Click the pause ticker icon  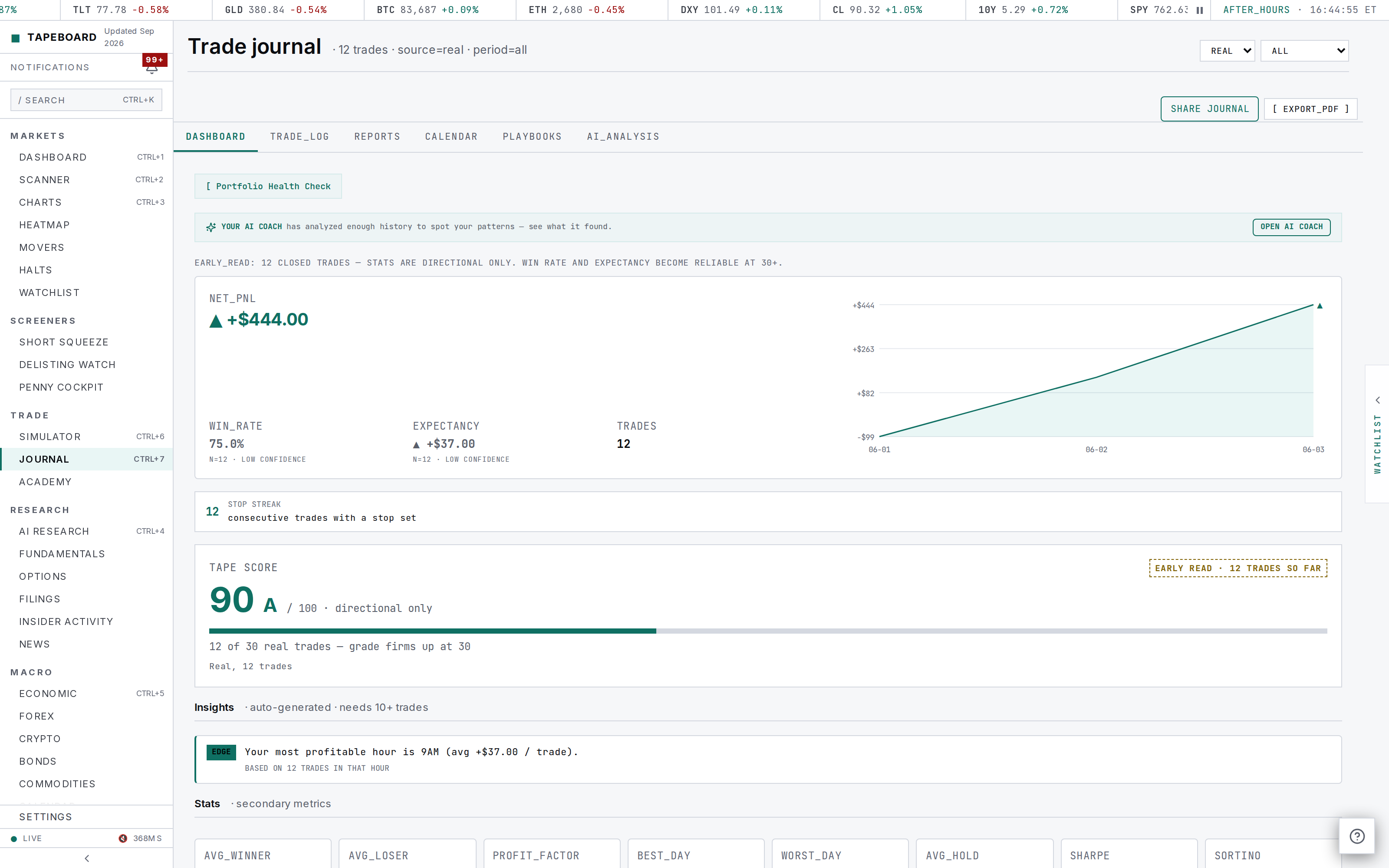(x=1200, y=10)
